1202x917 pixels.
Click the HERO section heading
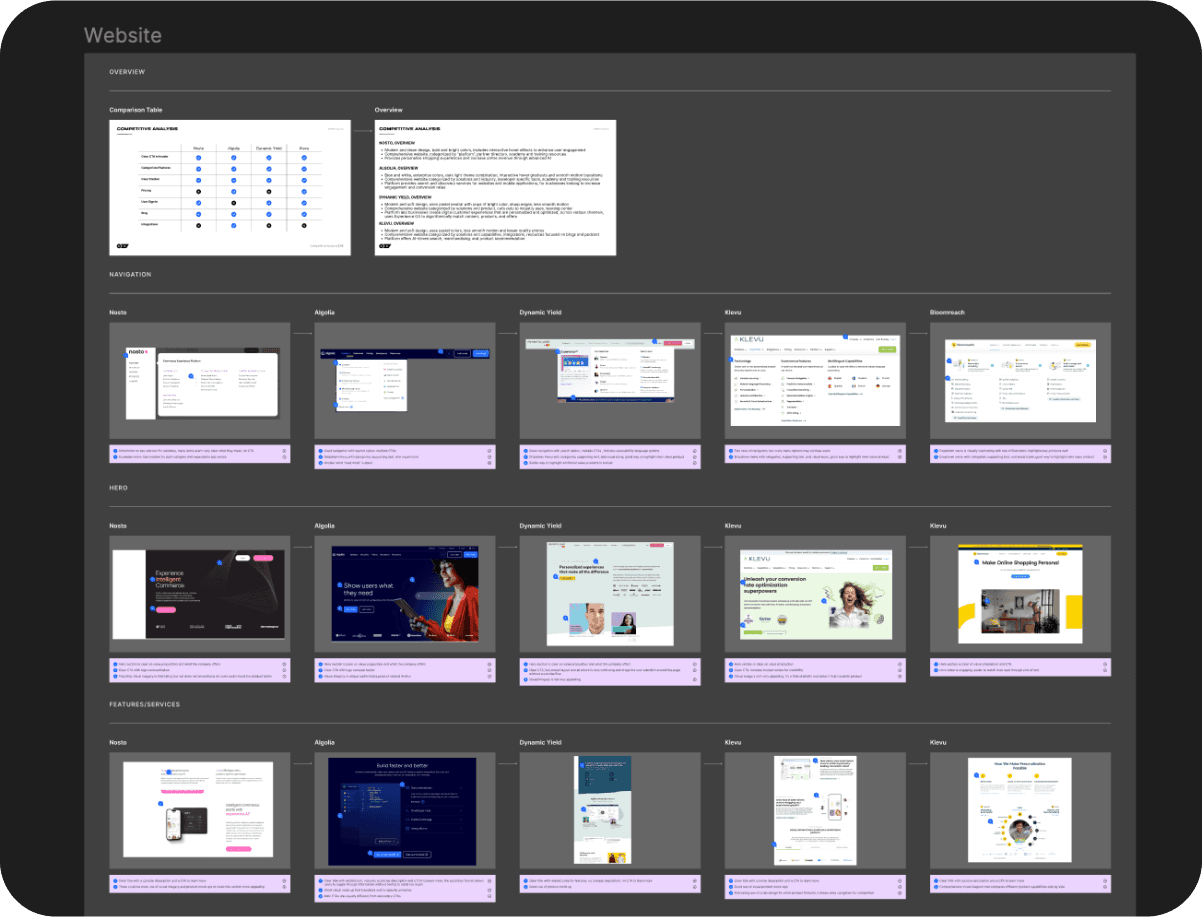[x=118, y=487]
